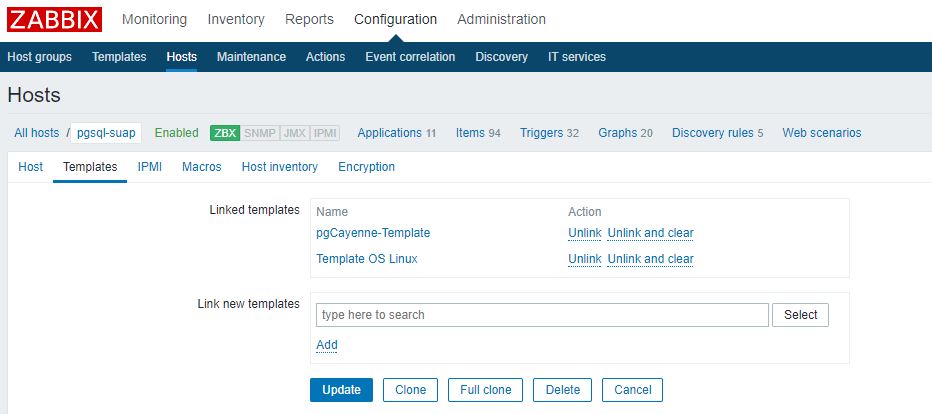
Task: Click the SNMP availability badge
Action: pos(260,133)
